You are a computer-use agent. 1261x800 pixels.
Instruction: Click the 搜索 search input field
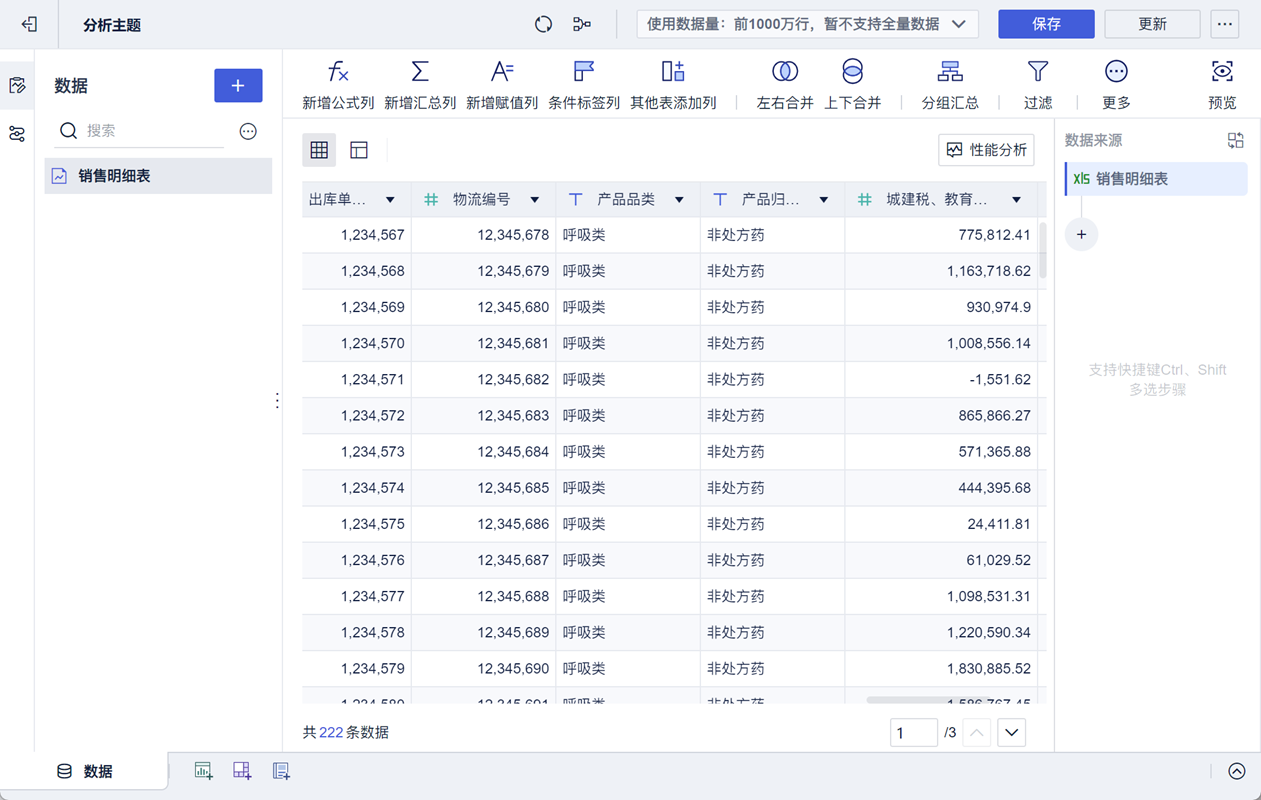[150, 131]
